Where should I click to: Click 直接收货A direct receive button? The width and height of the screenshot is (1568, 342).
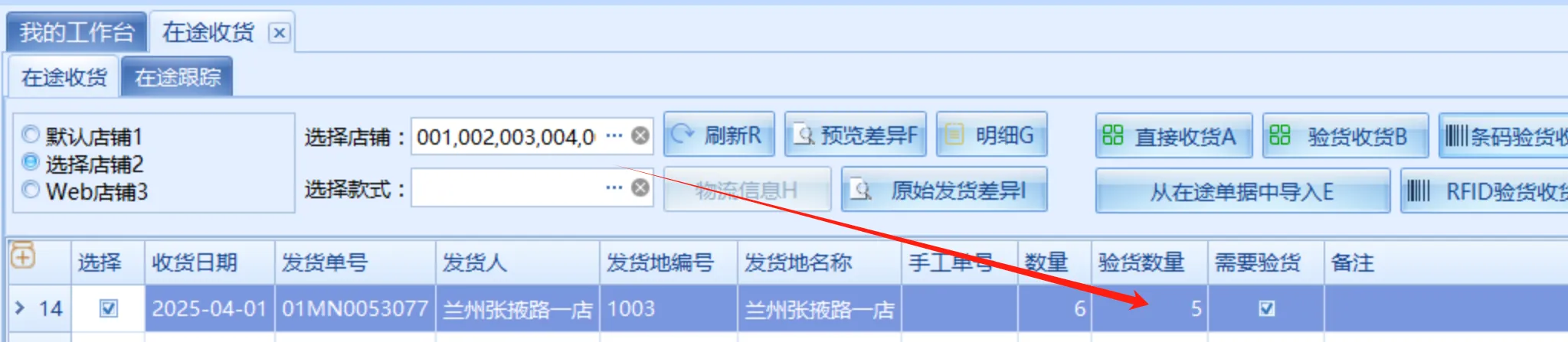coord(1174,136)
